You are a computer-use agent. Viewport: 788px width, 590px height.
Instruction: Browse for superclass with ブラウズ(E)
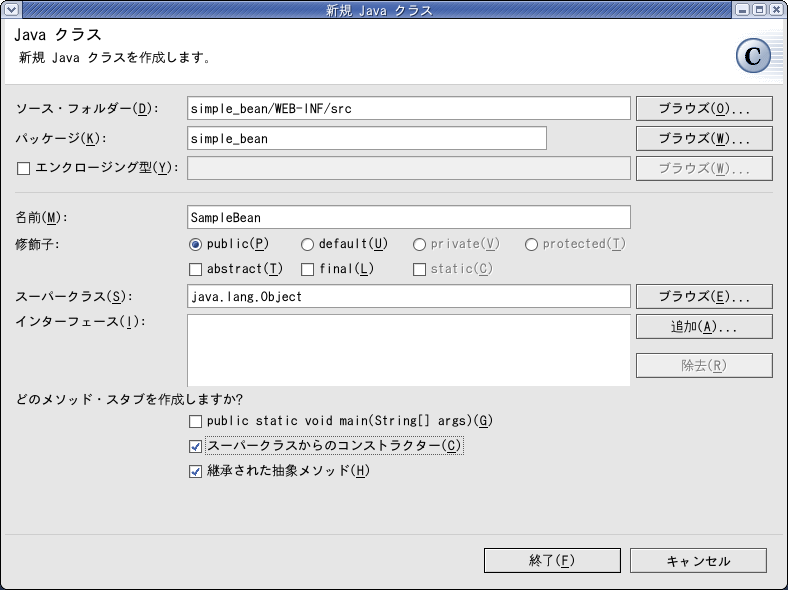pyautogui.click(x=704, y=297)
